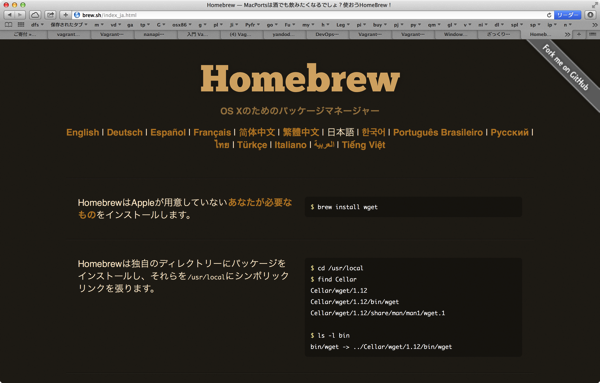Open the 繁體中文 language link
The height and width of the screenshot is (383, 600).
coord(301,132)
